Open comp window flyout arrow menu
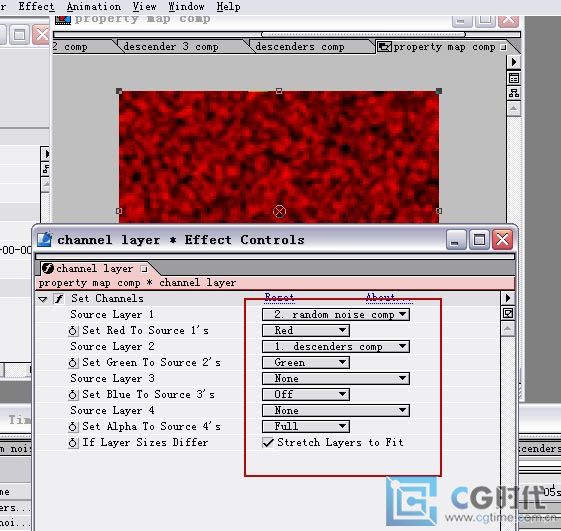561x531 pixels. point(514,62)
